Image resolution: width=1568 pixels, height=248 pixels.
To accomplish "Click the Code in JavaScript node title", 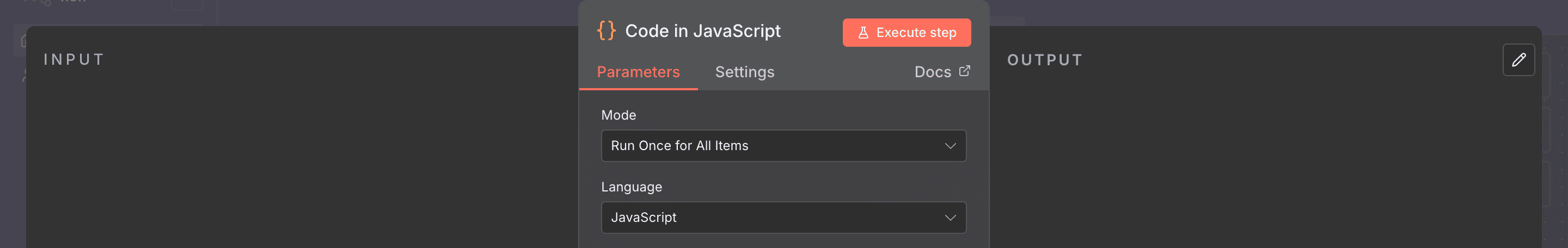I will [702, 31].
